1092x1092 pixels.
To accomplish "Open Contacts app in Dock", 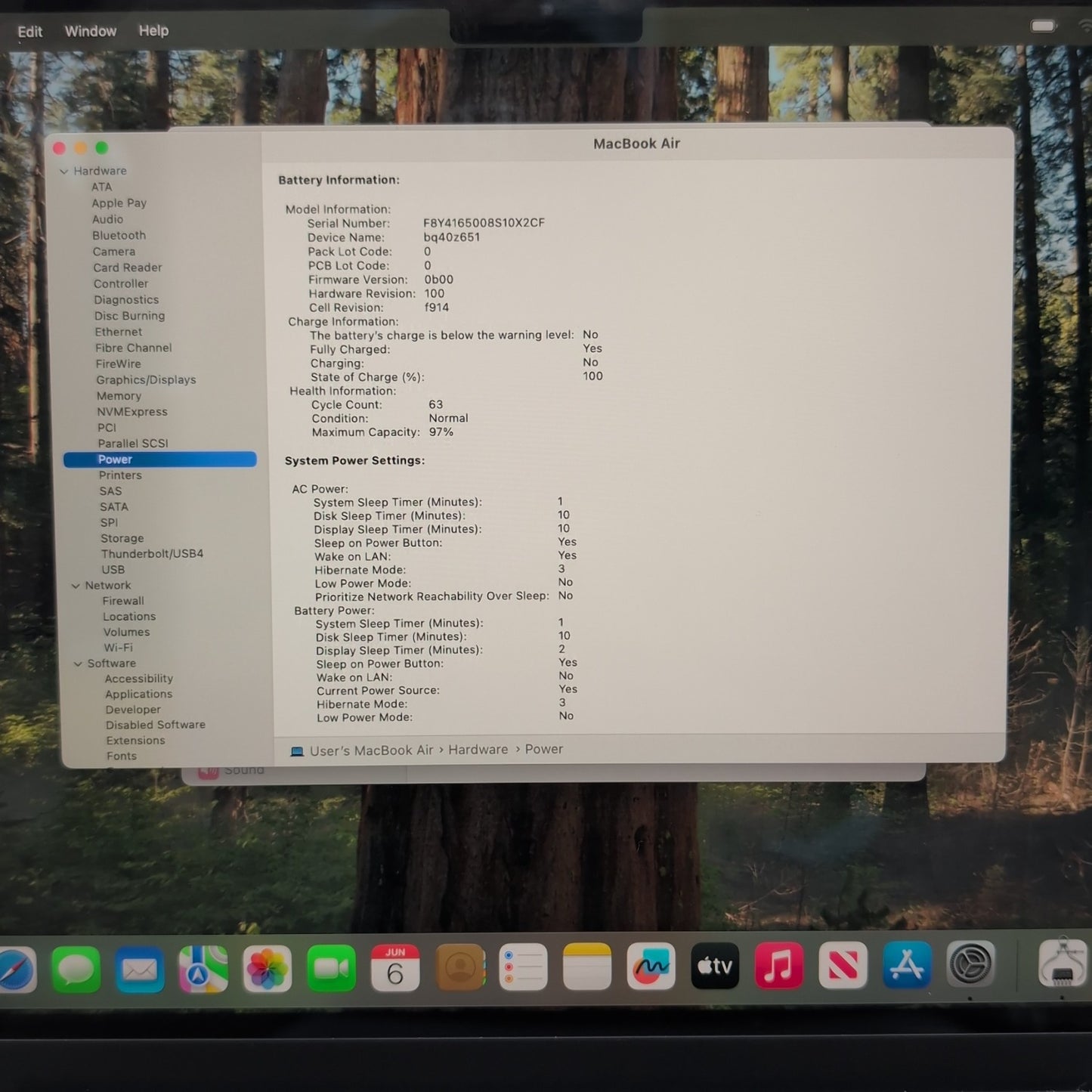I will pyautogui.click(x=459, y=967).
